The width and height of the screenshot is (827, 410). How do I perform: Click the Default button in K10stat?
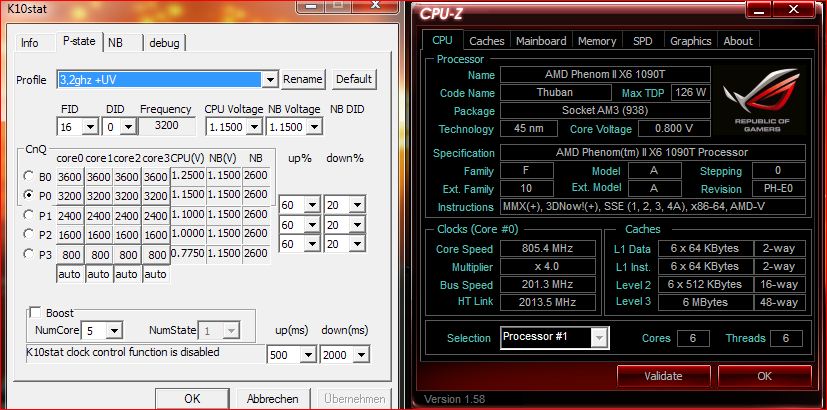[x=354, y=79]
